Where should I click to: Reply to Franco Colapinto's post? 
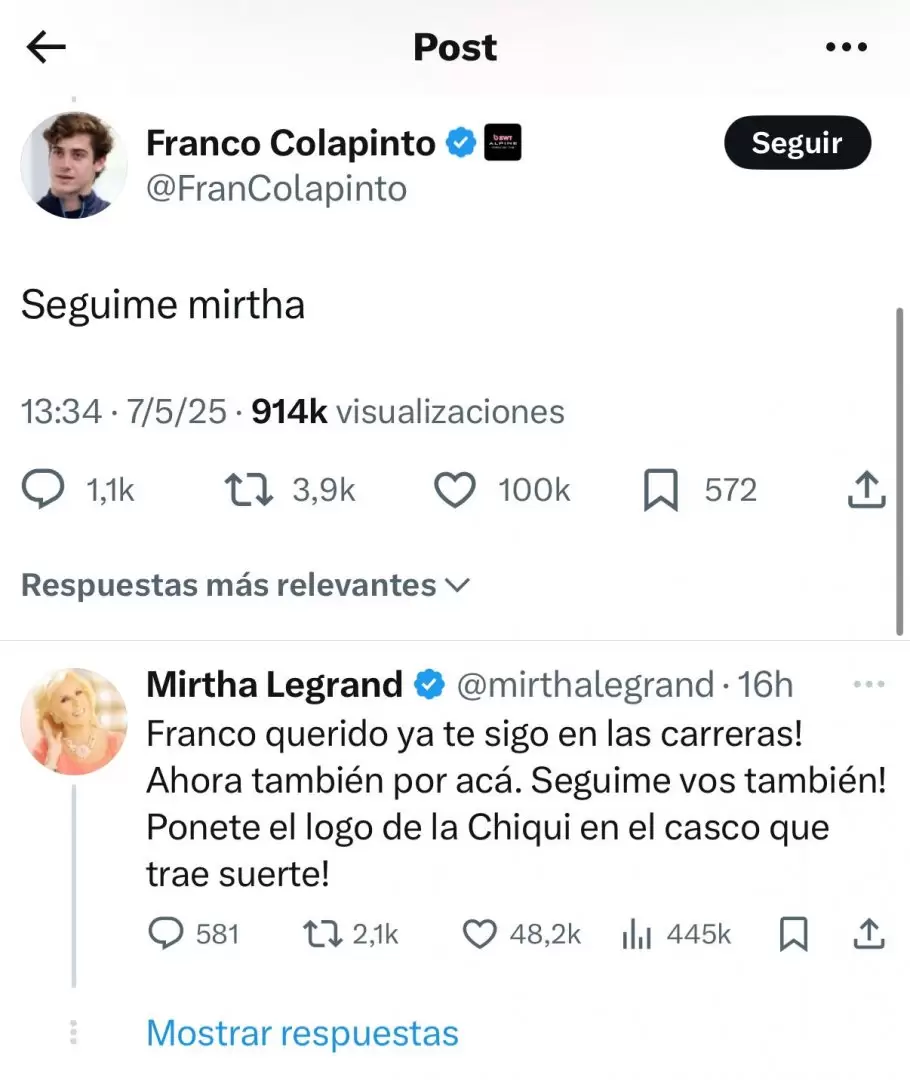click(x=47, y=490)
